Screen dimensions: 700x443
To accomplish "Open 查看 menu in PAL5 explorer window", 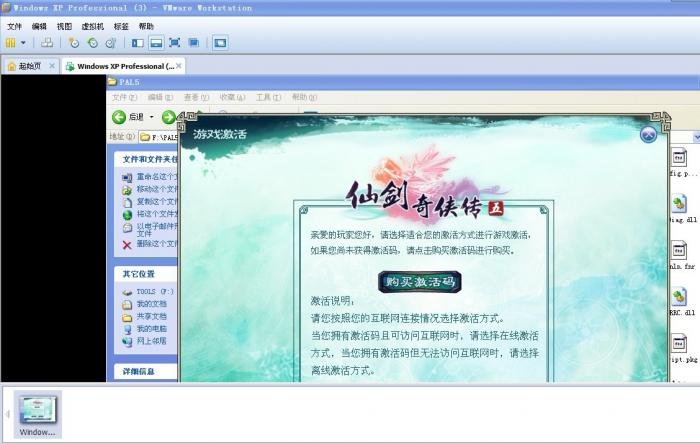I will (196, 97).
